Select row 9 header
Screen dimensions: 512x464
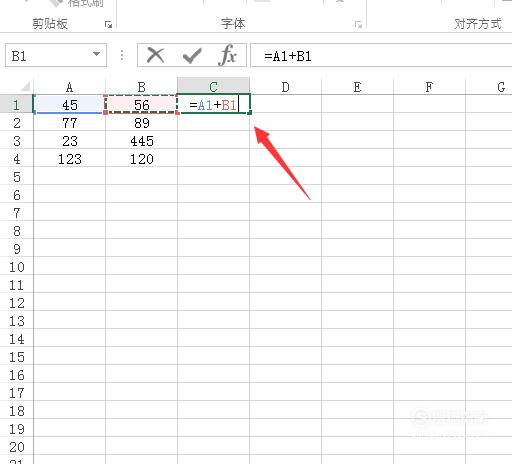tap(17, 248)
